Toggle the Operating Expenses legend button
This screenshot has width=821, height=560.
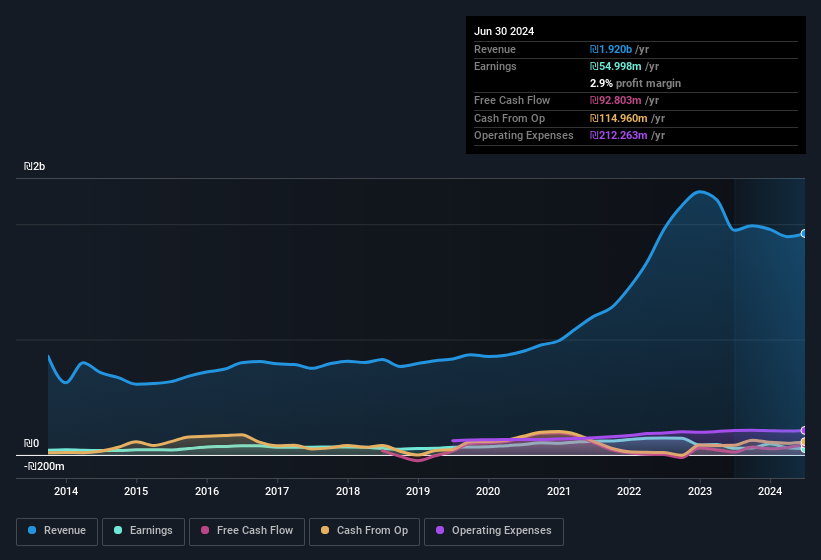pos(493,531)
